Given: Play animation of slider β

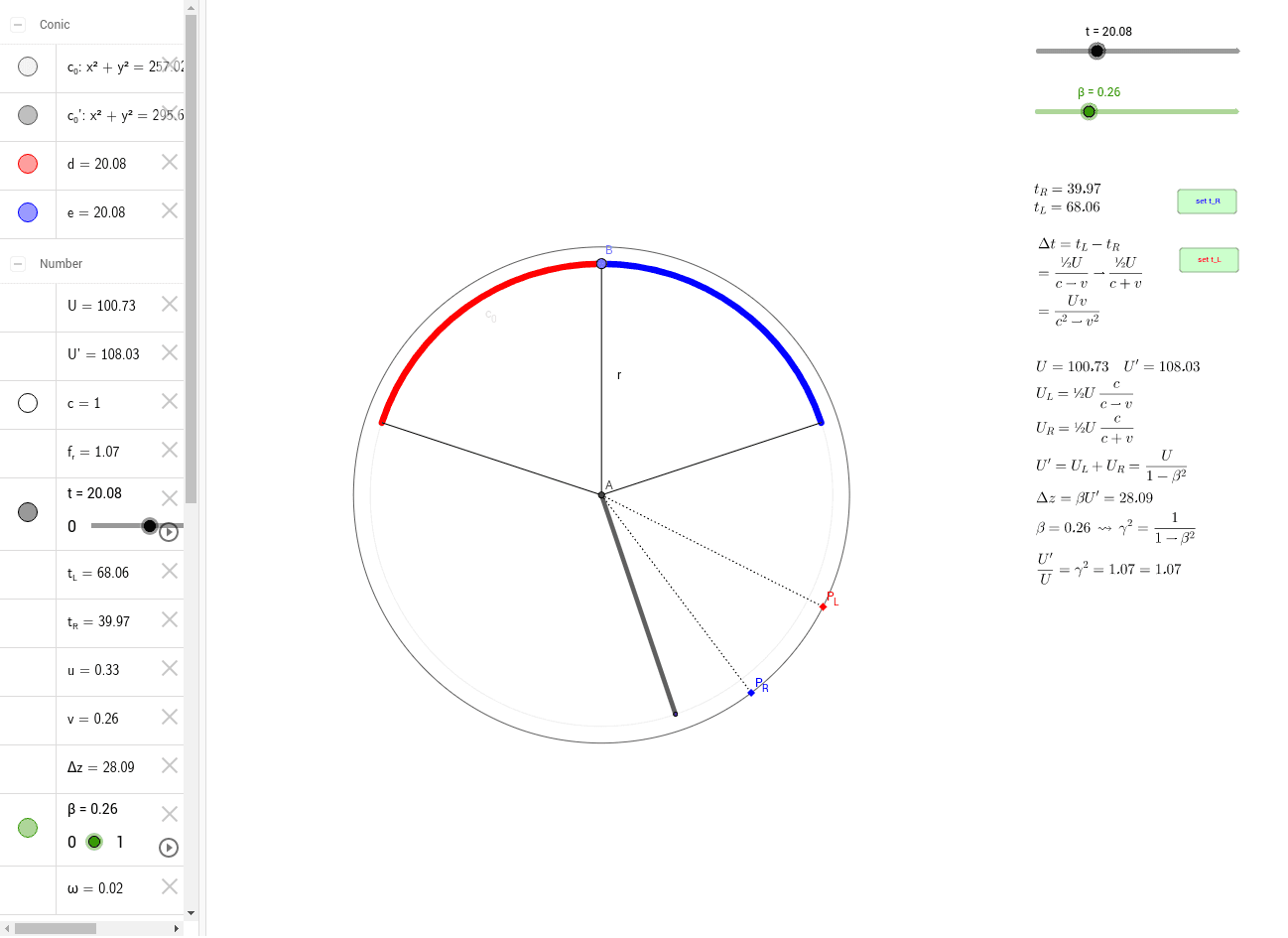Looking at the screenshot, I should pos(169,848).
